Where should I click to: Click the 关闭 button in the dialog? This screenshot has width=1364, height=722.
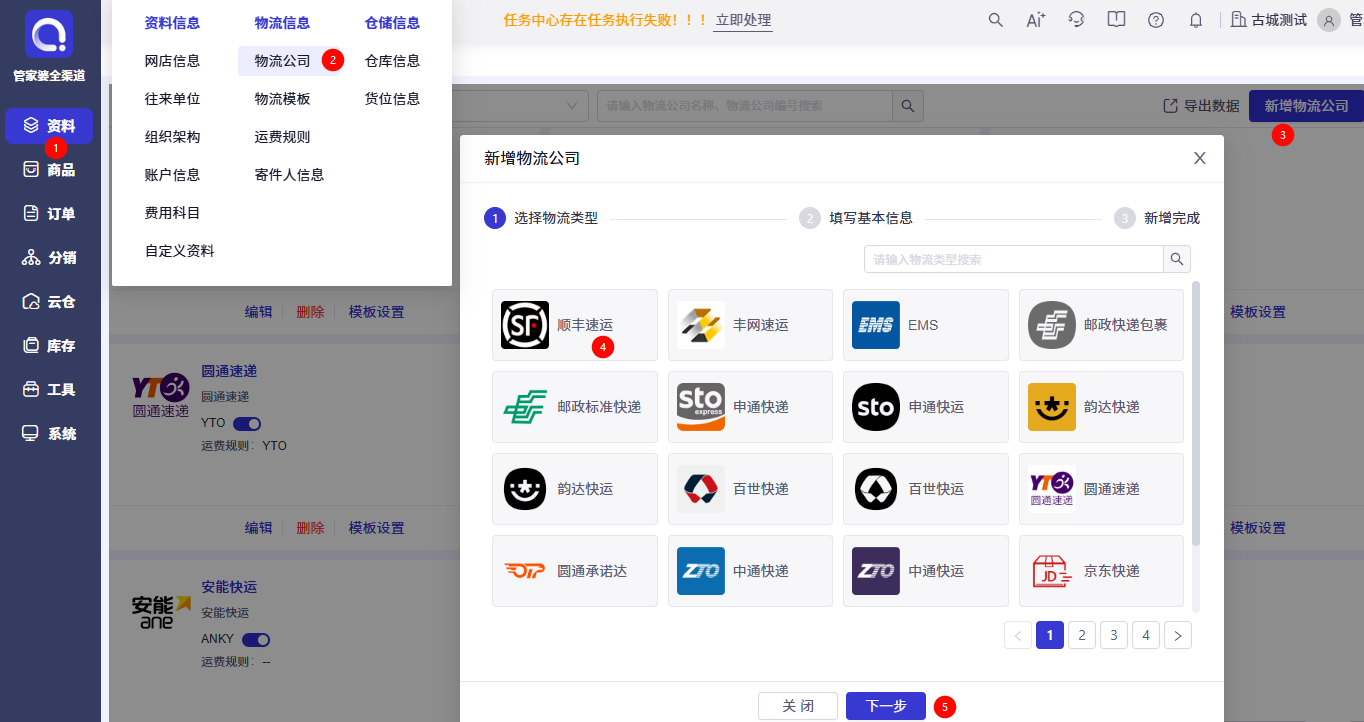[798, 706]
